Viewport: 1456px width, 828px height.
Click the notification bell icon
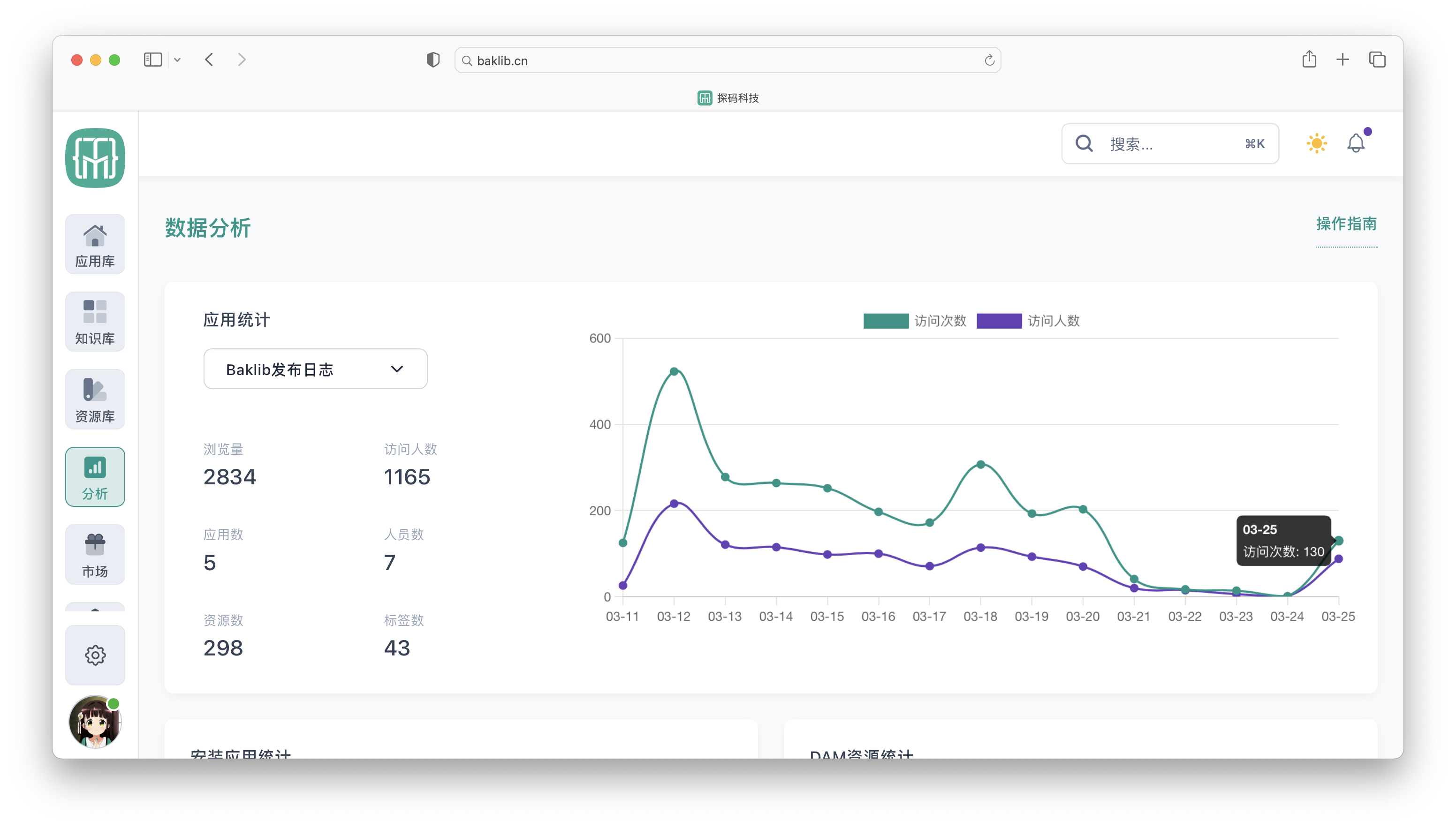[1356, 143]
